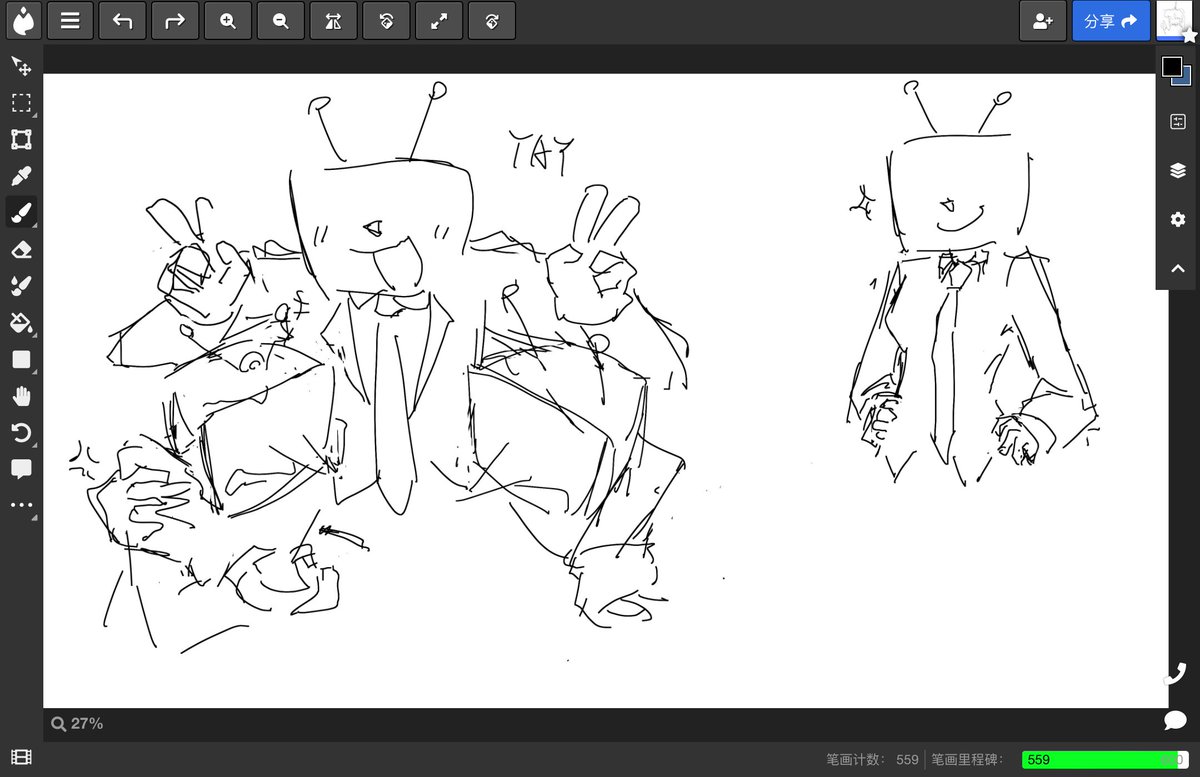1200x777 pixels.
Task: Open the timelapse film strip icon
Action: click(x=21, y=758)
